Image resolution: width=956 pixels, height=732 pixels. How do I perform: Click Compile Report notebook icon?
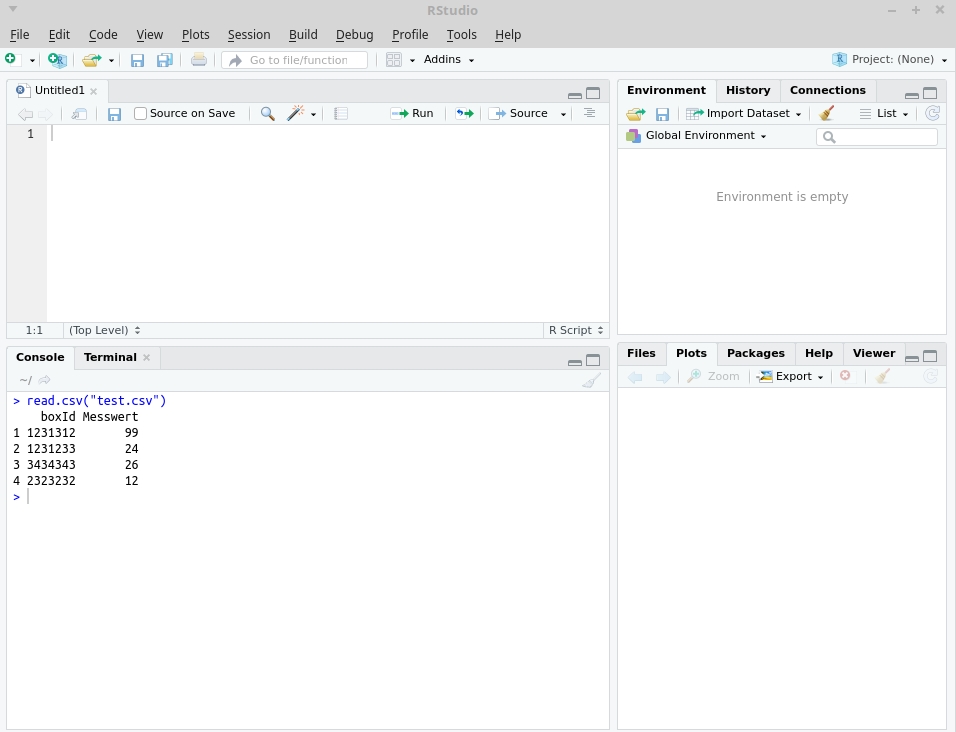pyautogui.click(x=341, y=113)
